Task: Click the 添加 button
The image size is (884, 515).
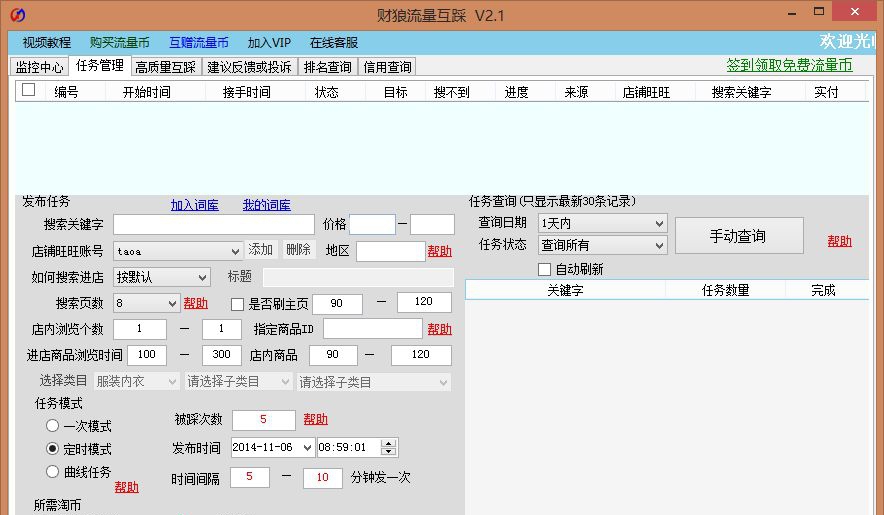Action: click(260, 250)
